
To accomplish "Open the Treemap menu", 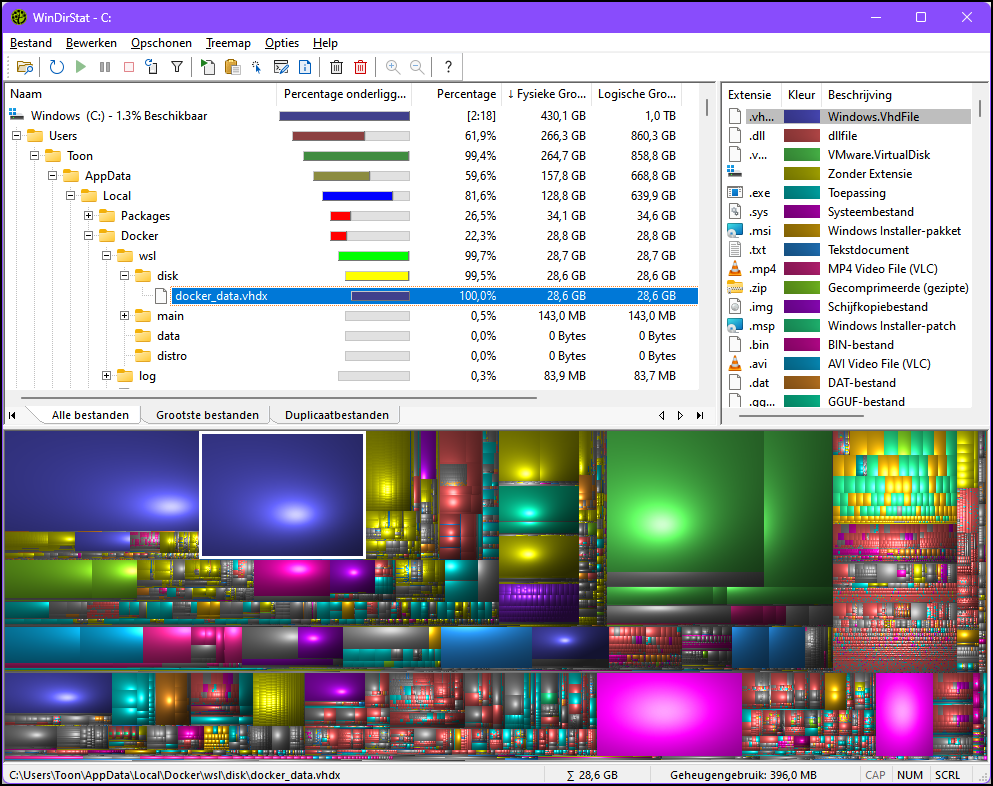I will tap(228, 43).
